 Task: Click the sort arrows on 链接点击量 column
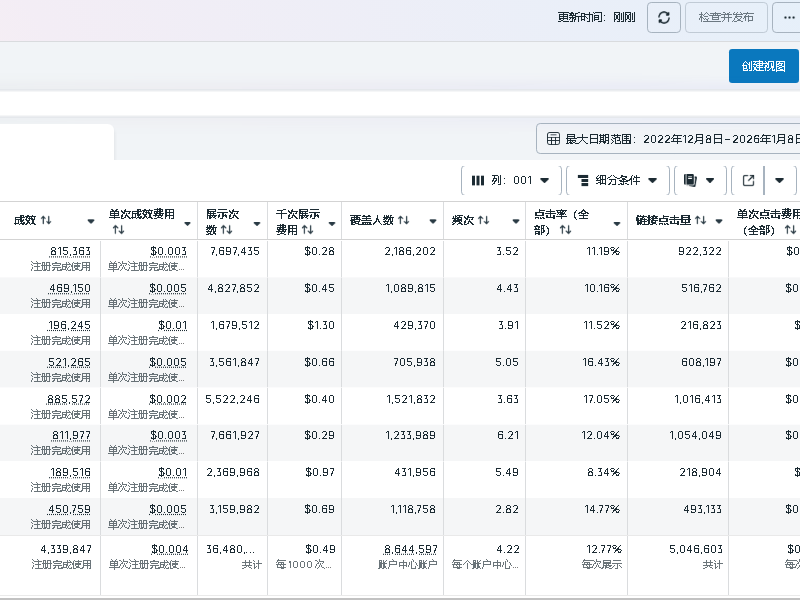click(700, 218)
